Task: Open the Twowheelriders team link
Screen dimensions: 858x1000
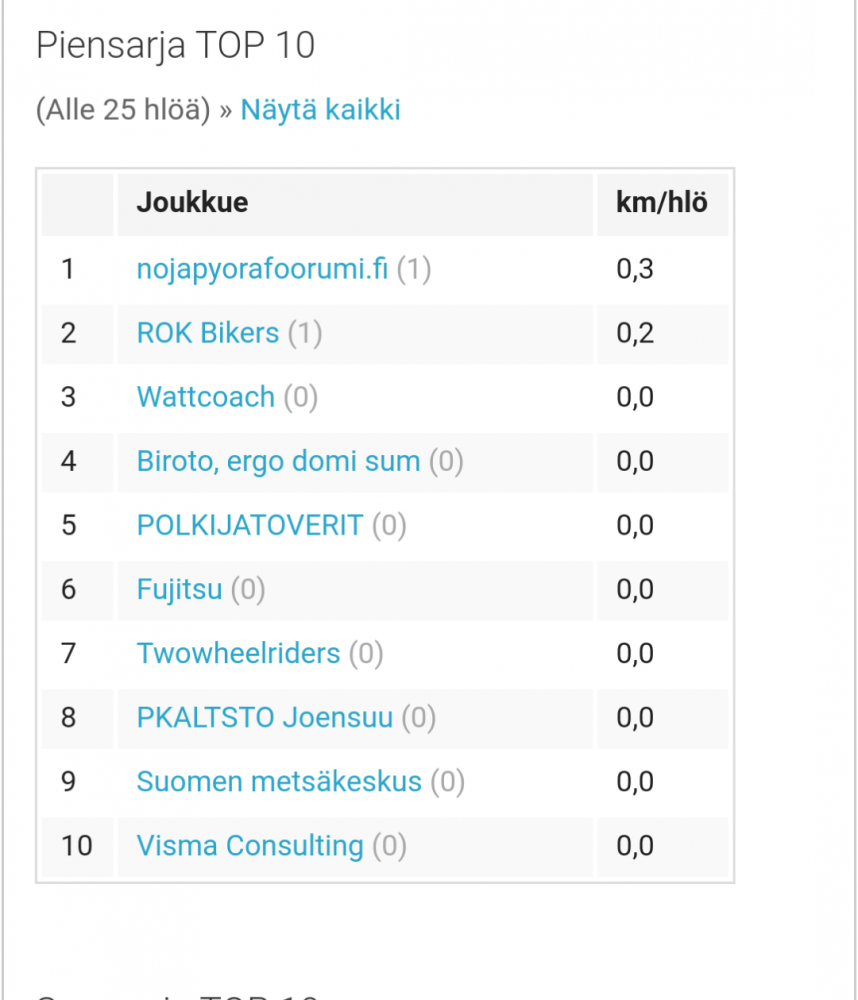Action: pos(239,653)
